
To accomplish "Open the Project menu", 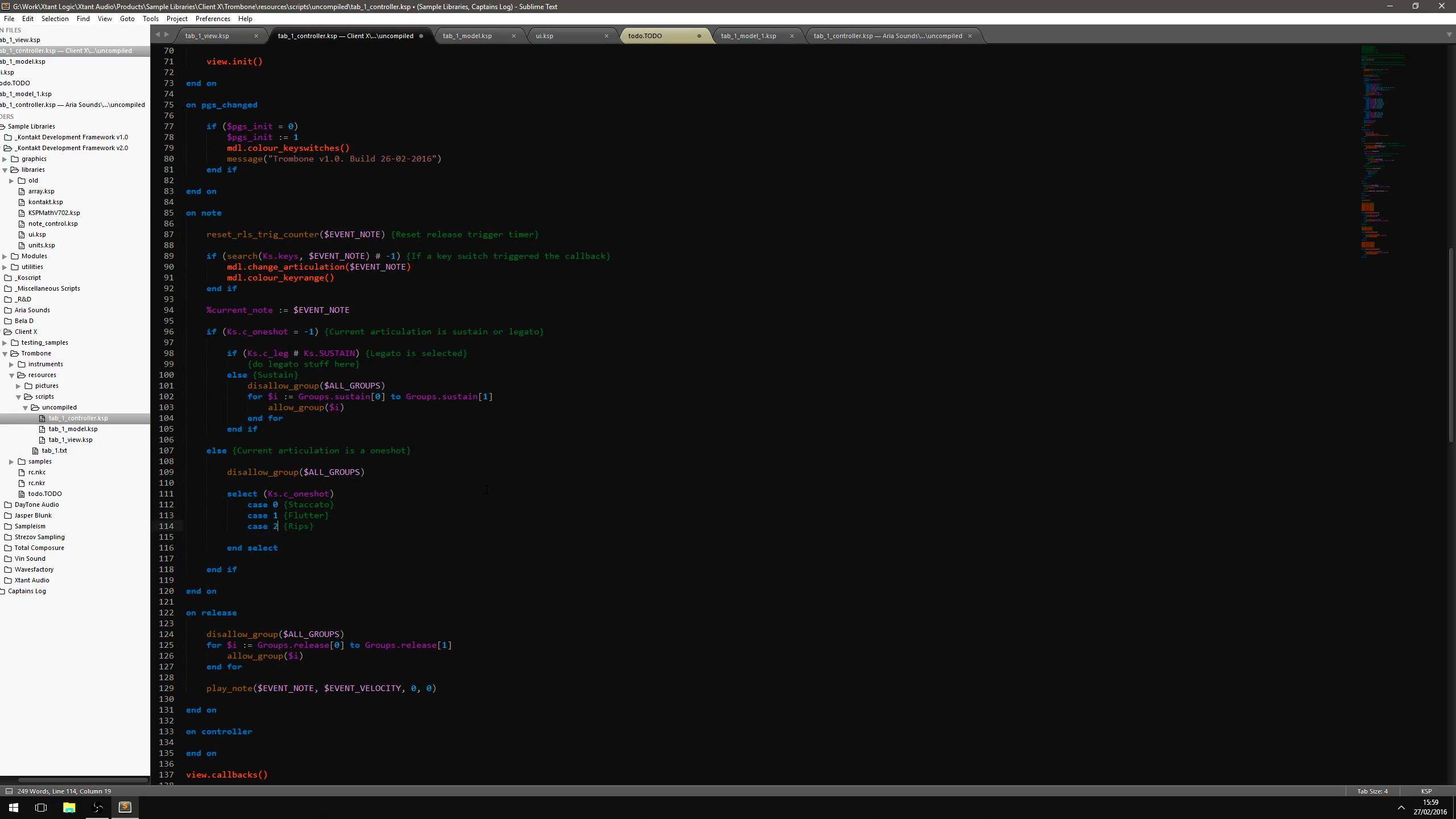I will [177, 19].
